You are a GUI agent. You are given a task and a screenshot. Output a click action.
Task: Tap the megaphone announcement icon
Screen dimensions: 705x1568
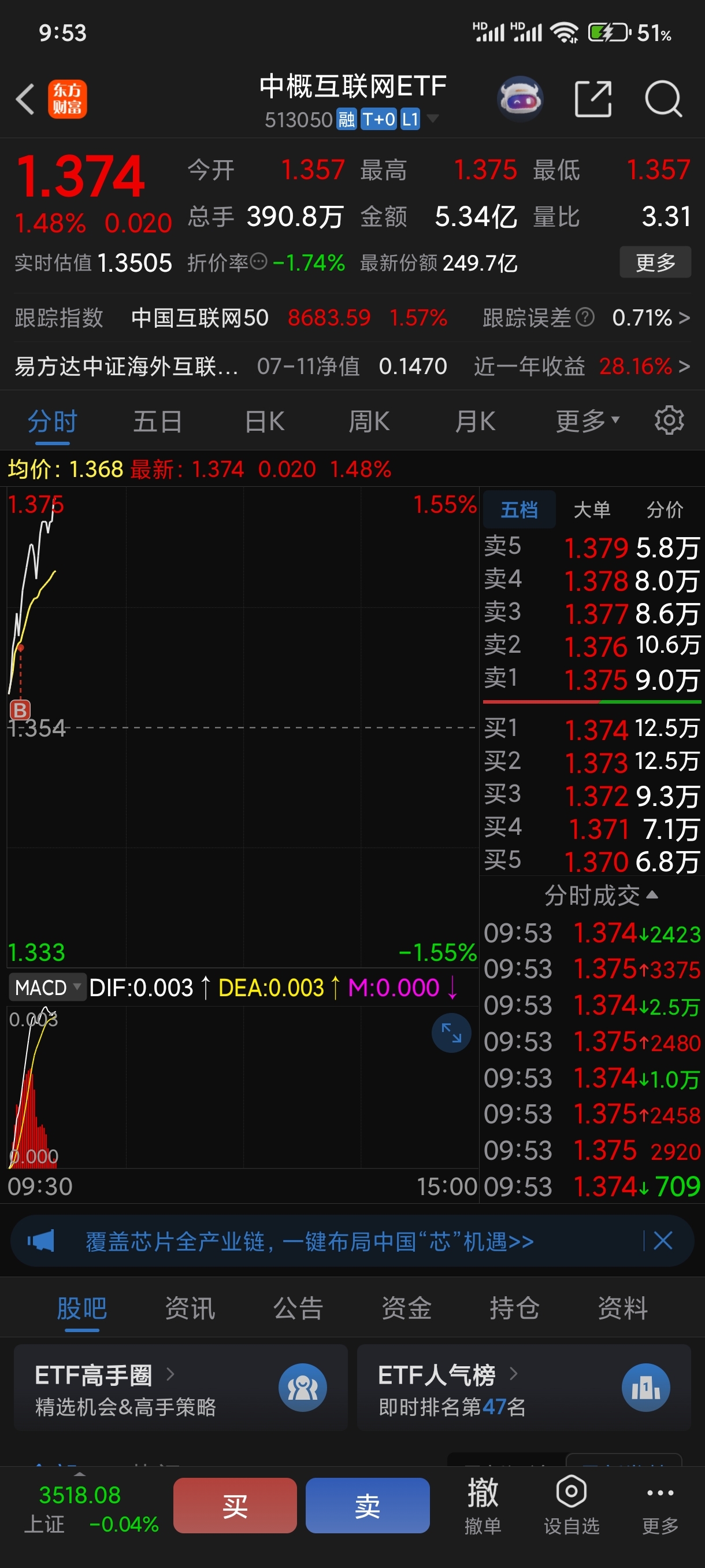41,1241
